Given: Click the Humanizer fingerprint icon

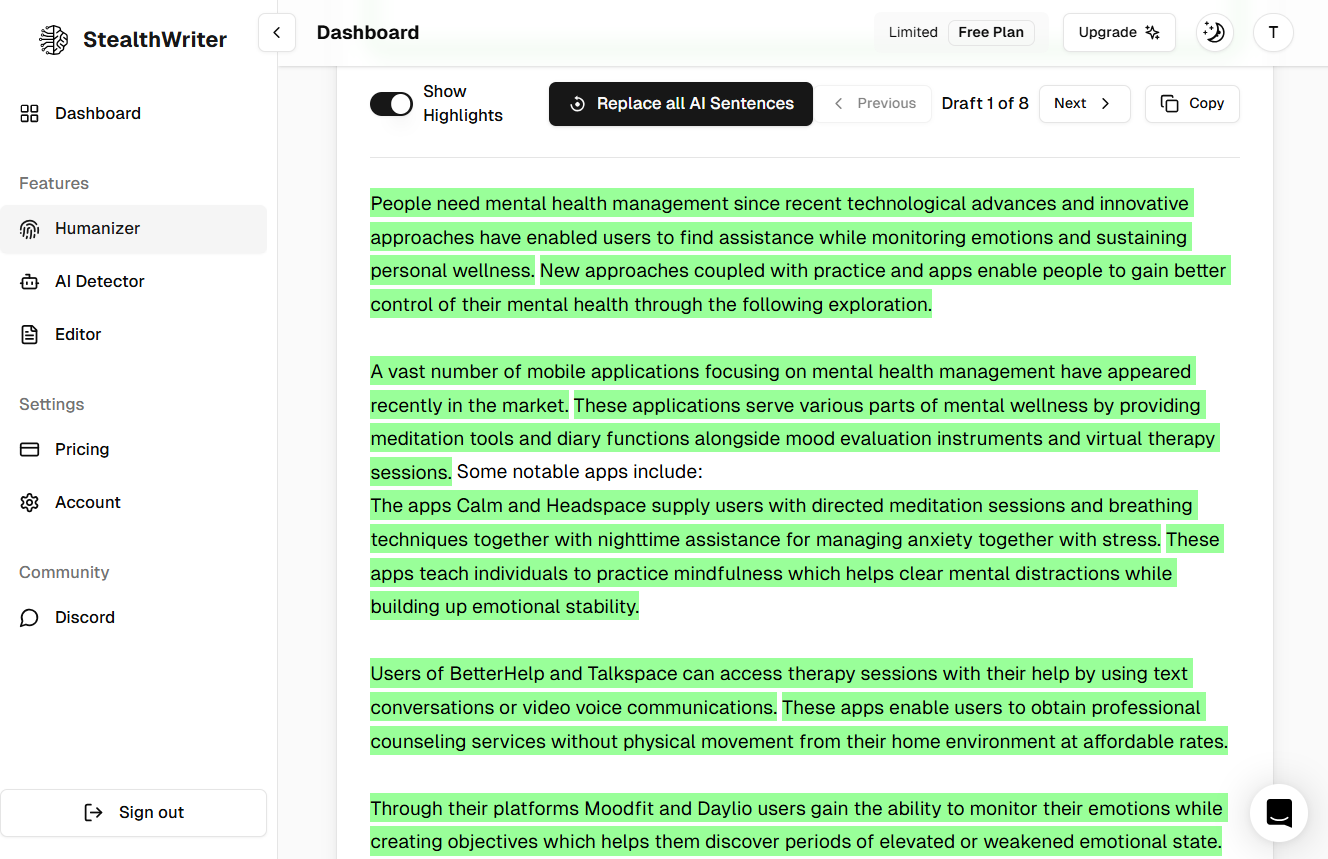Looking at the screenshot, I should (30, 229).
